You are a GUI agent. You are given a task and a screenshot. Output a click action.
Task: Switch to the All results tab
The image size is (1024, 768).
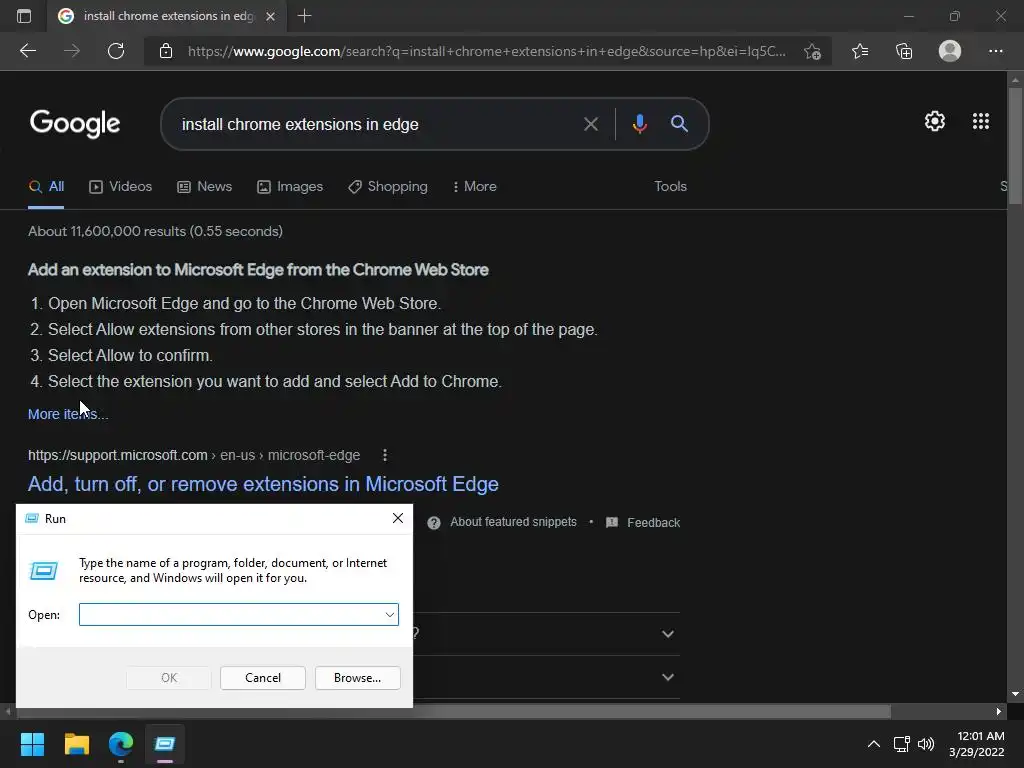(46, 187)
